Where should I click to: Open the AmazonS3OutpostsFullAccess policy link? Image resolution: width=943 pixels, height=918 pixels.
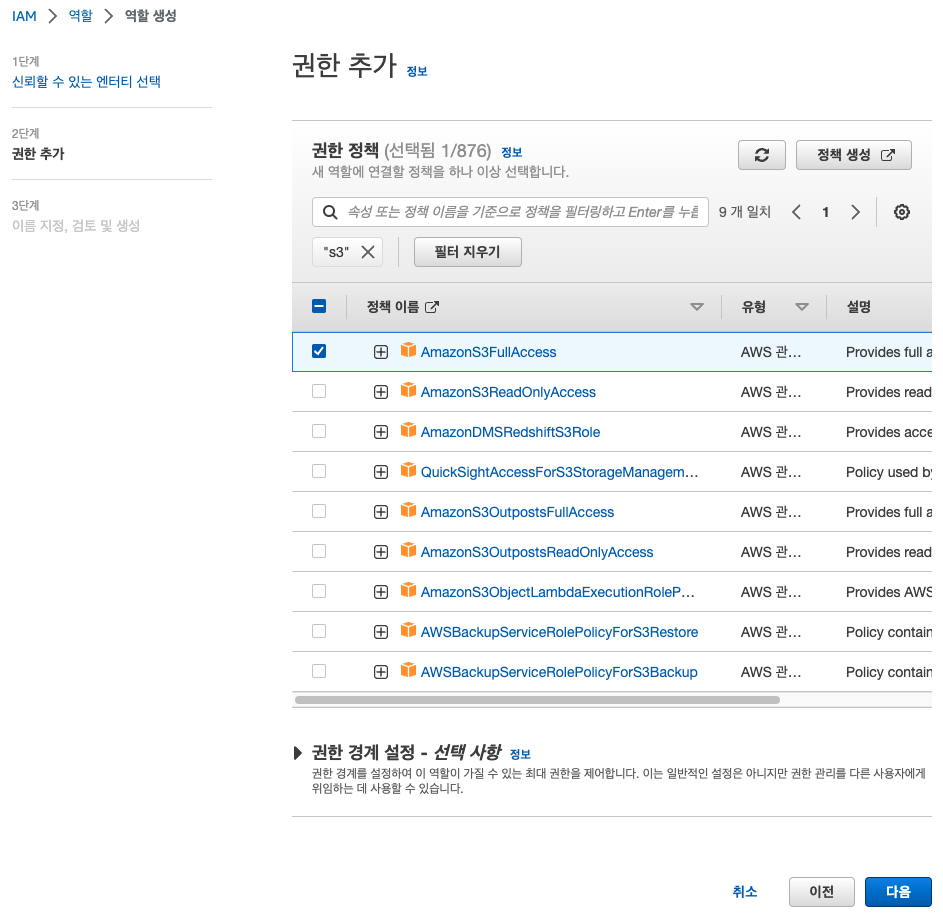(517, 512)
